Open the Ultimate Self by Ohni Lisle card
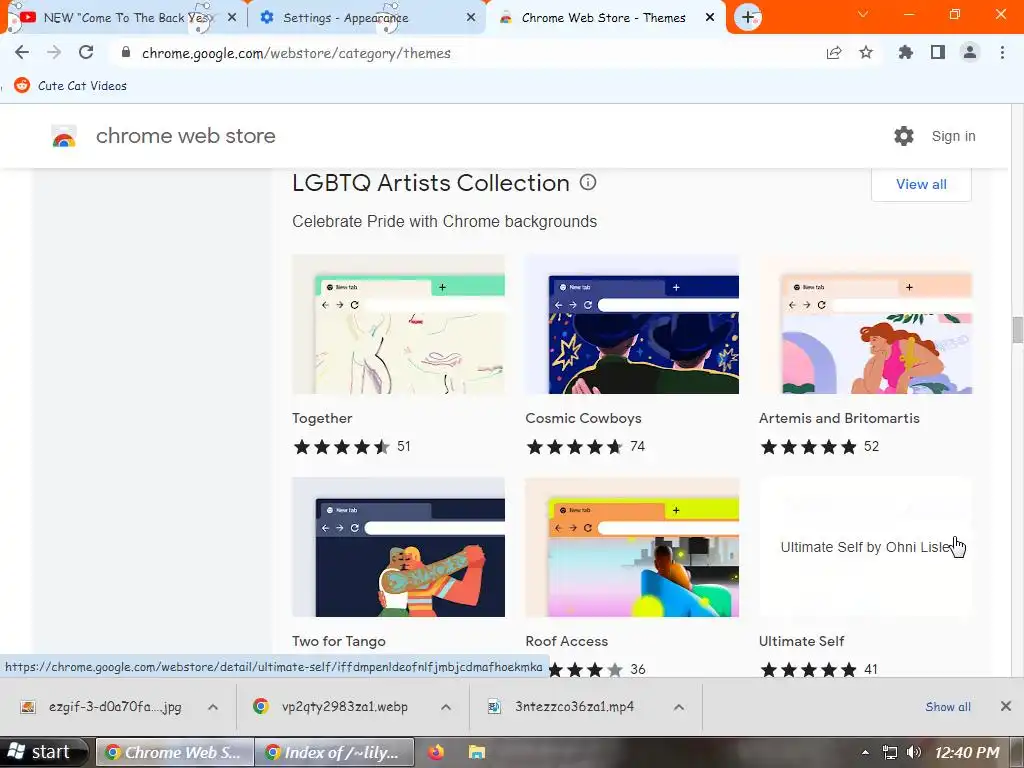 click(865, 547)
